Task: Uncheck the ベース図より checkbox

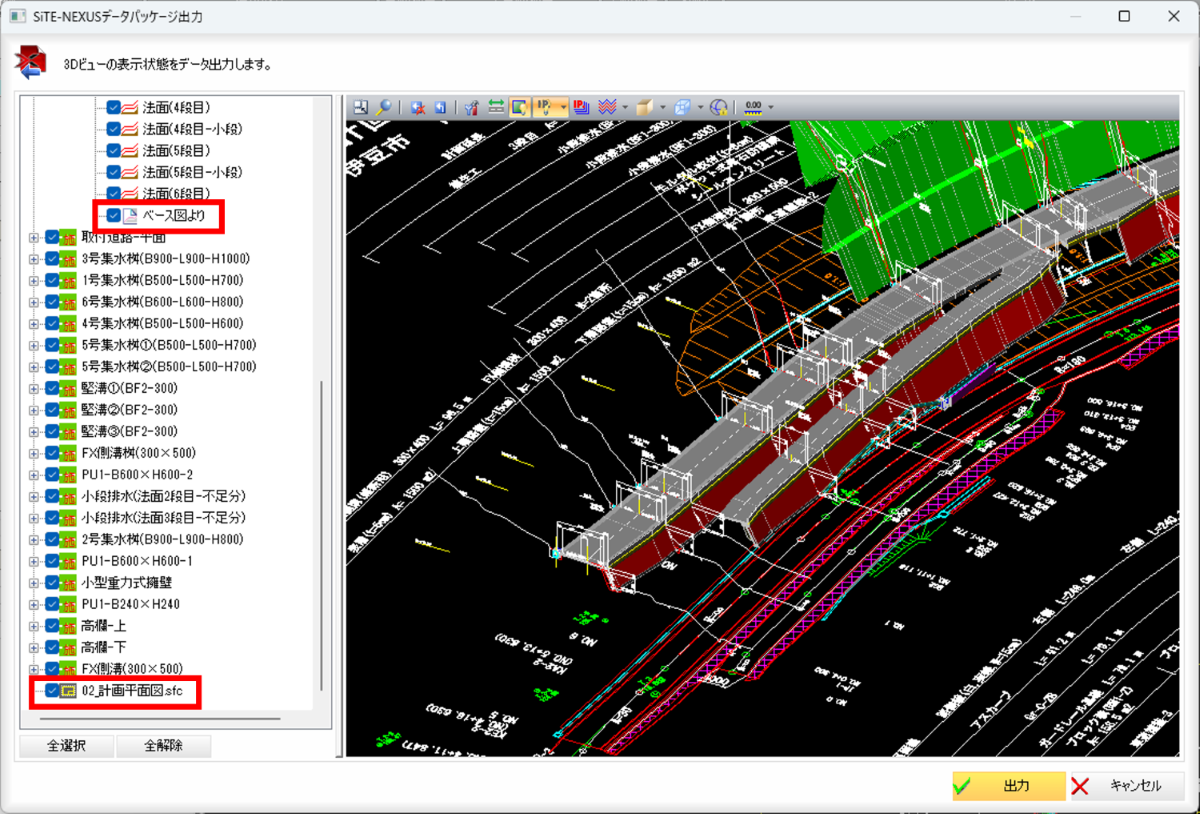Action: tap(114, 215)
